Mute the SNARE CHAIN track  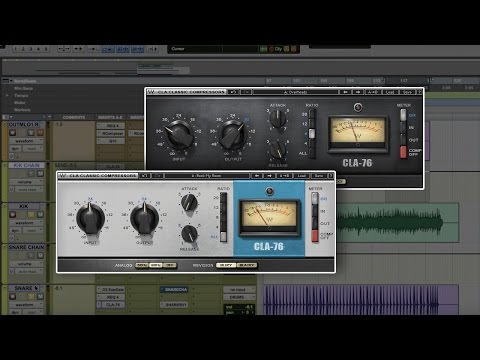click(x=40, y=255)
